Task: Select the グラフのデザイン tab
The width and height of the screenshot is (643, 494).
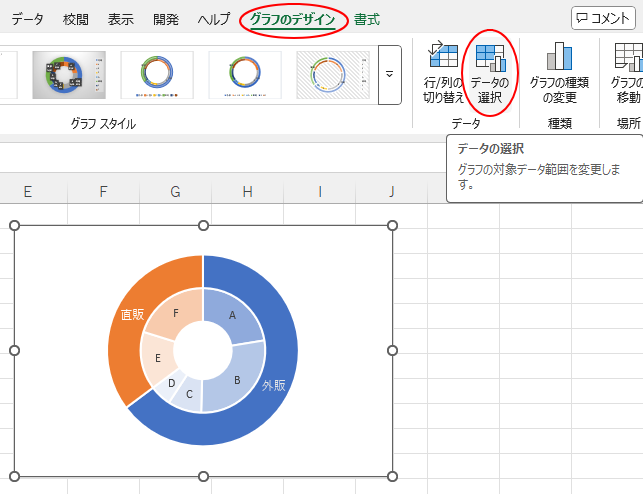Action: 293,19
